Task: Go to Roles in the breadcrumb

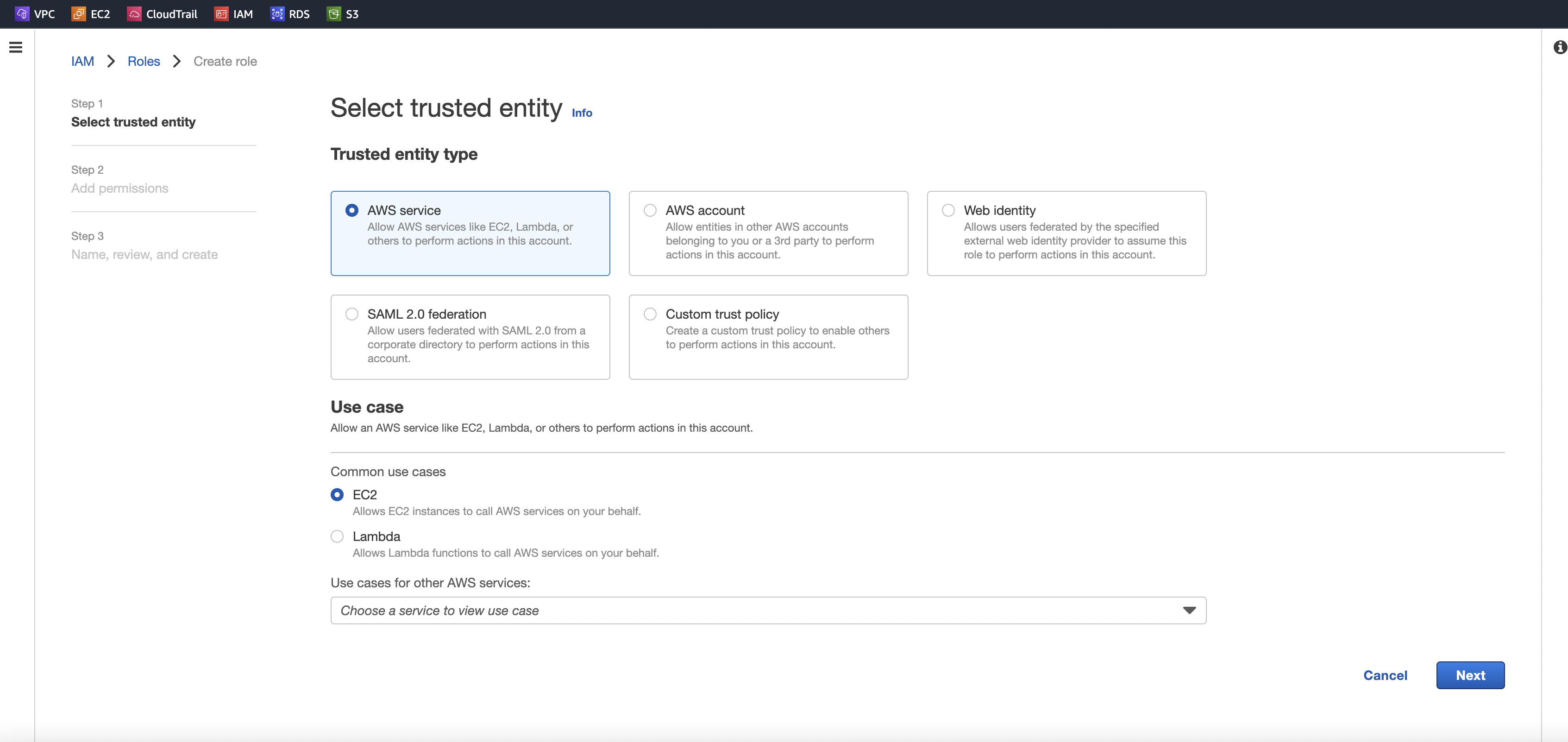Action: (x=144, y=62)
